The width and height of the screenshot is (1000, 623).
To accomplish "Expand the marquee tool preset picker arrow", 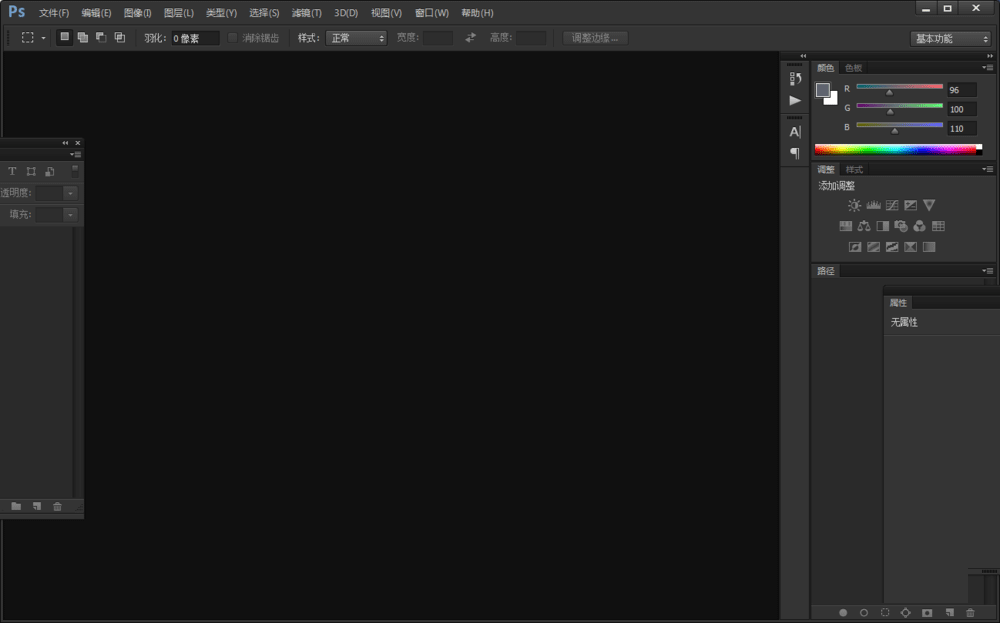I will (x=43, y=38).
